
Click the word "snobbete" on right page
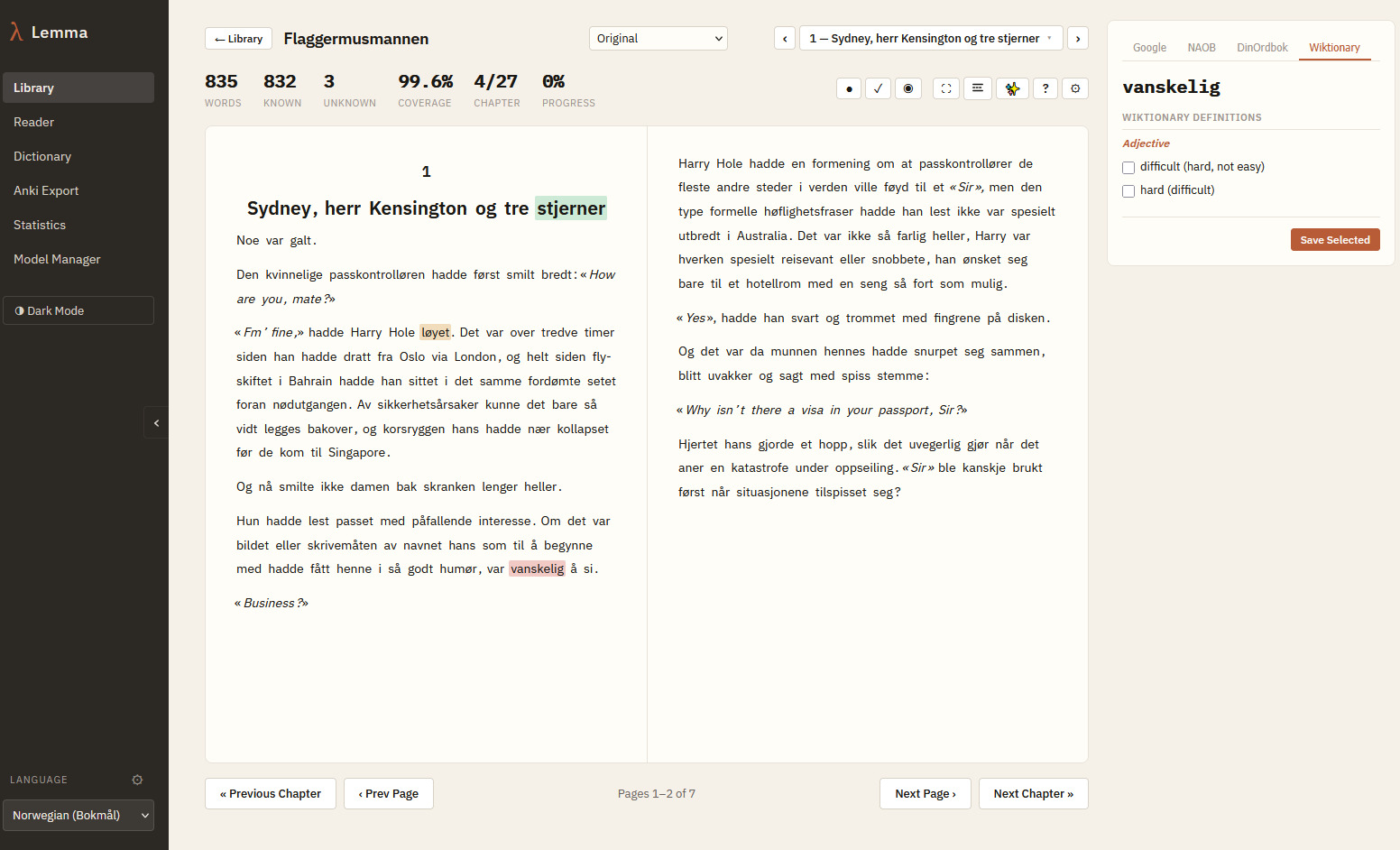(x=898, y=259)
